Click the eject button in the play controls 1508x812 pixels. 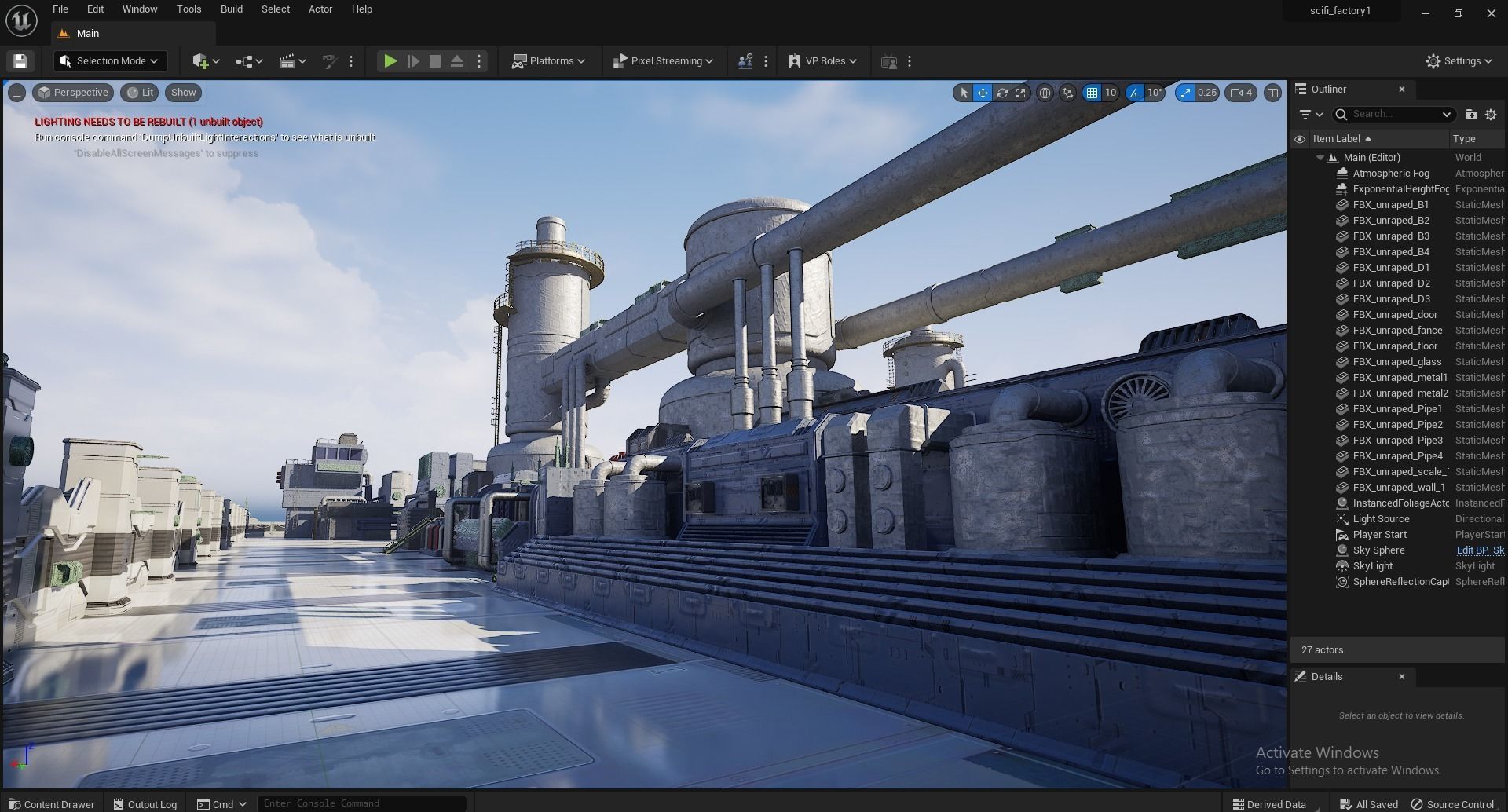click(457, 61)
